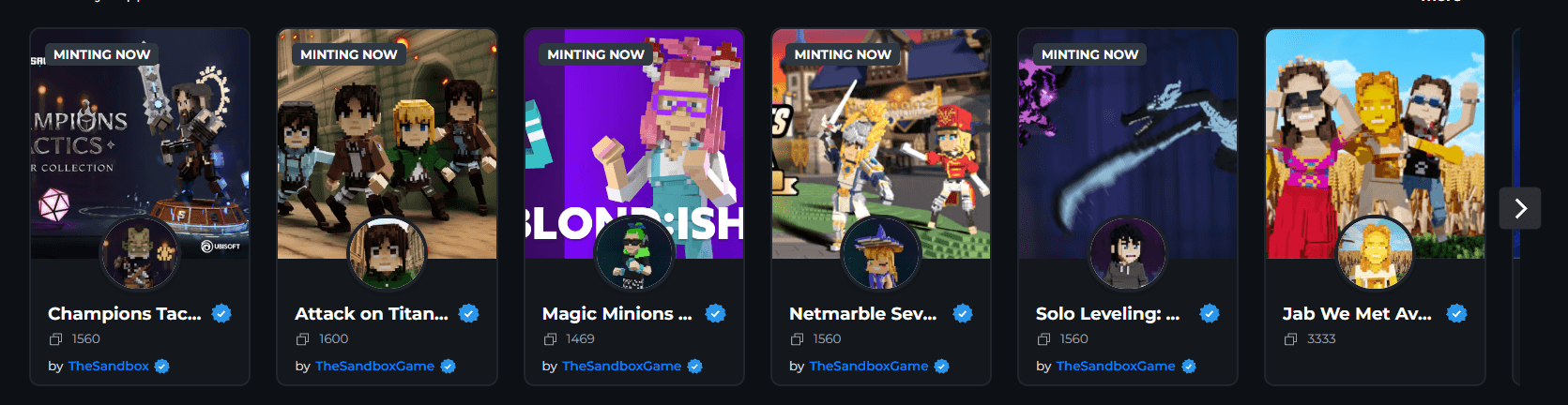Click verified badge next to Jab We Met Av...
1568x405 pixels.
[1456, 314]
